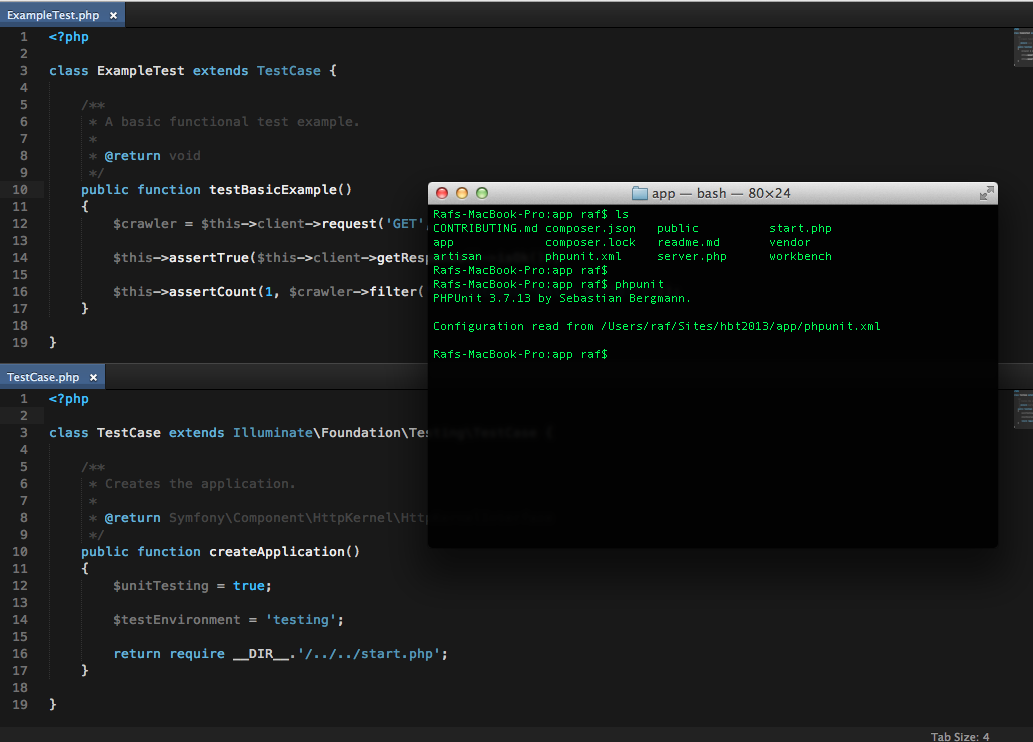This screenshot has height=742, width=1033.
Task: Click 'composer.lock' in terminal ls output
Action: tap(590, 243)
